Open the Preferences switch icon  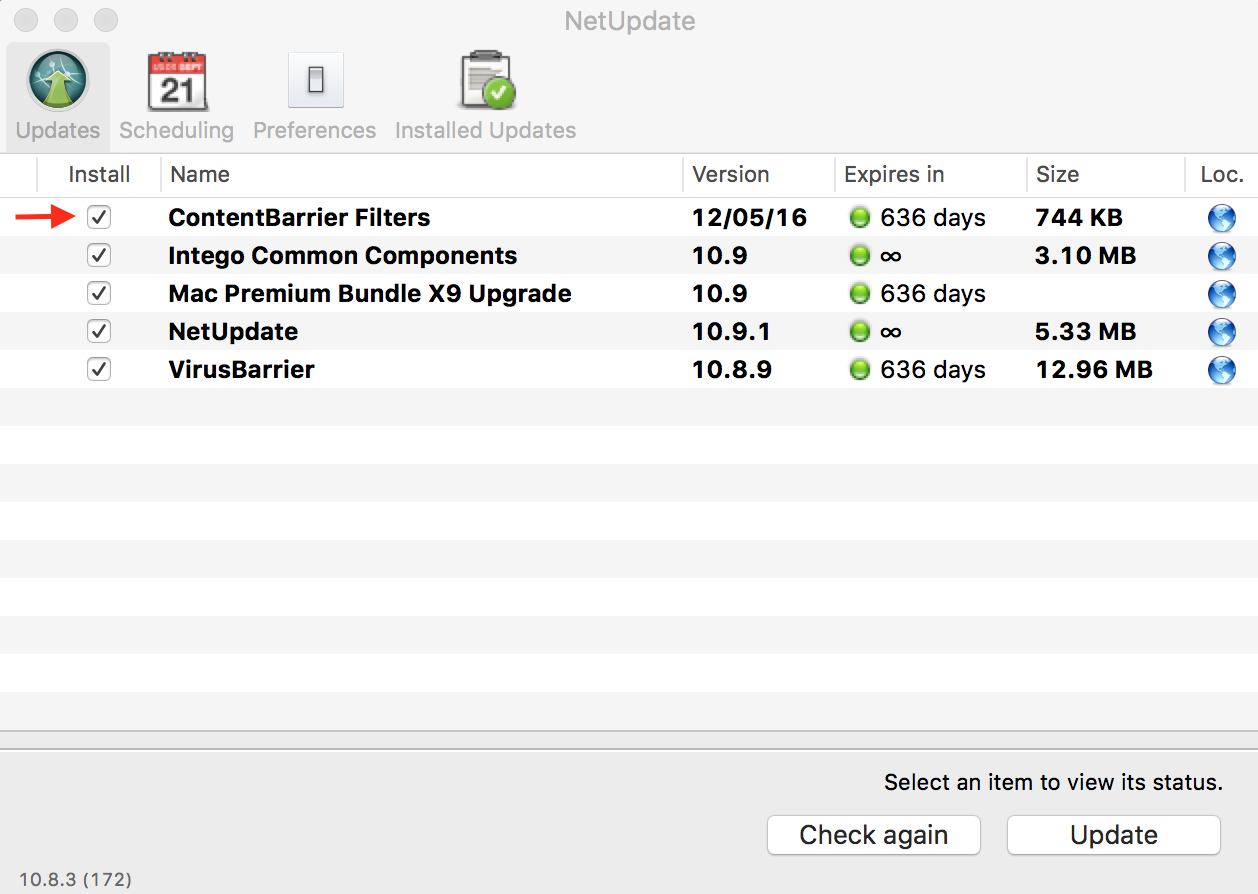(315, 80)
